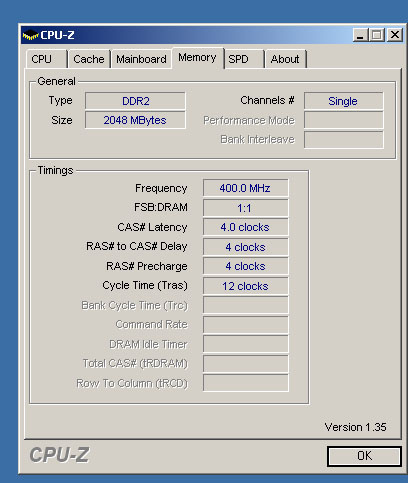Click the 'Performance Mode' grayed label
This screenshot has width=408, height=483.
(x=249, y=120)
